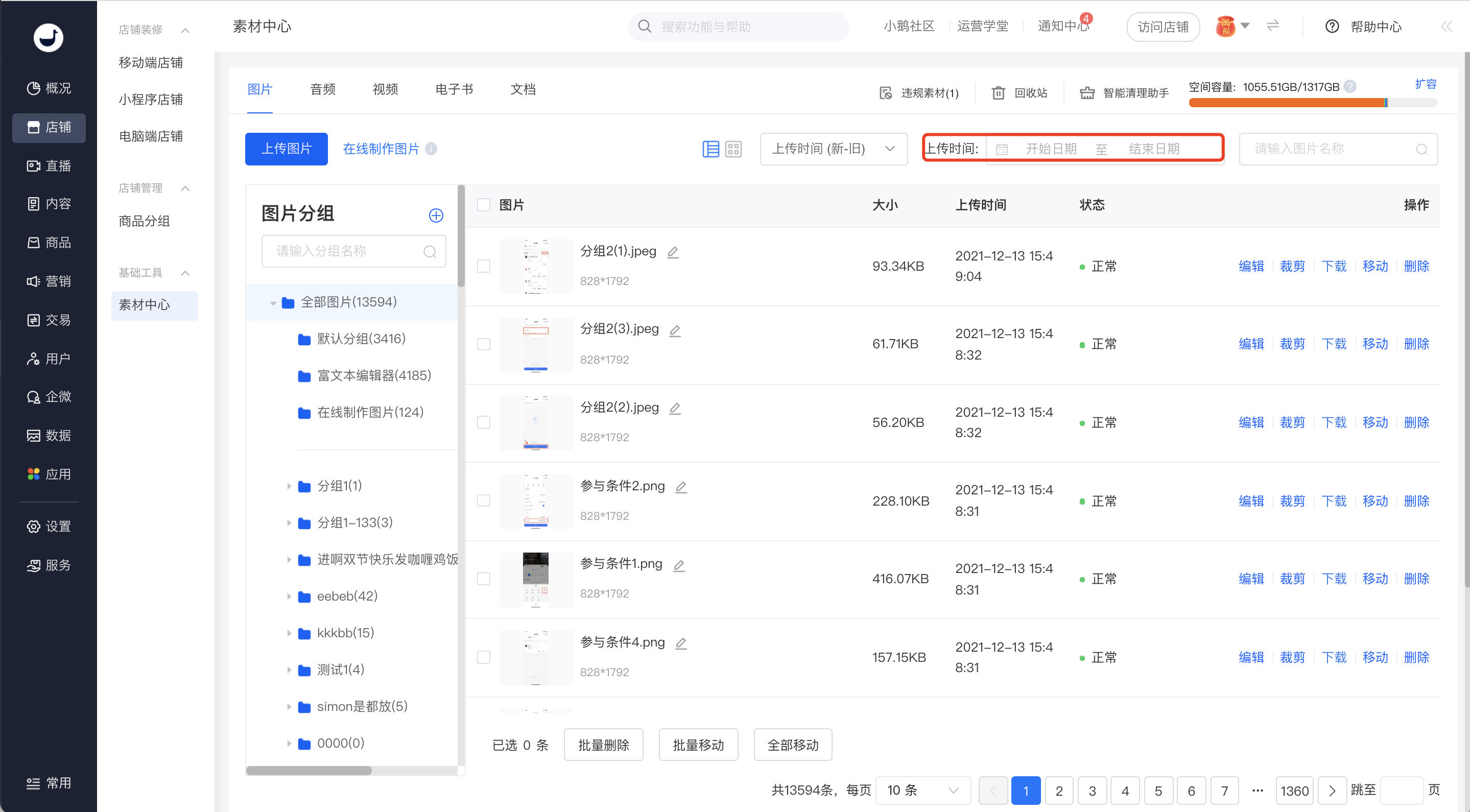The image size is (1470, 812).
Task: Click the 扩容 expand capacity link
Action: point(1426,84)
